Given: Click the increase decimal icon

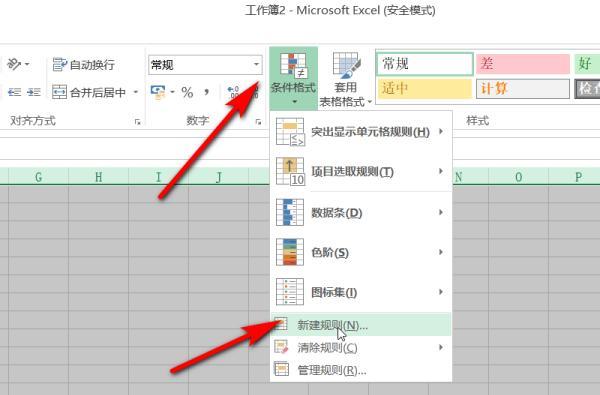Looking at the screenshot, I should click(233, 92).
